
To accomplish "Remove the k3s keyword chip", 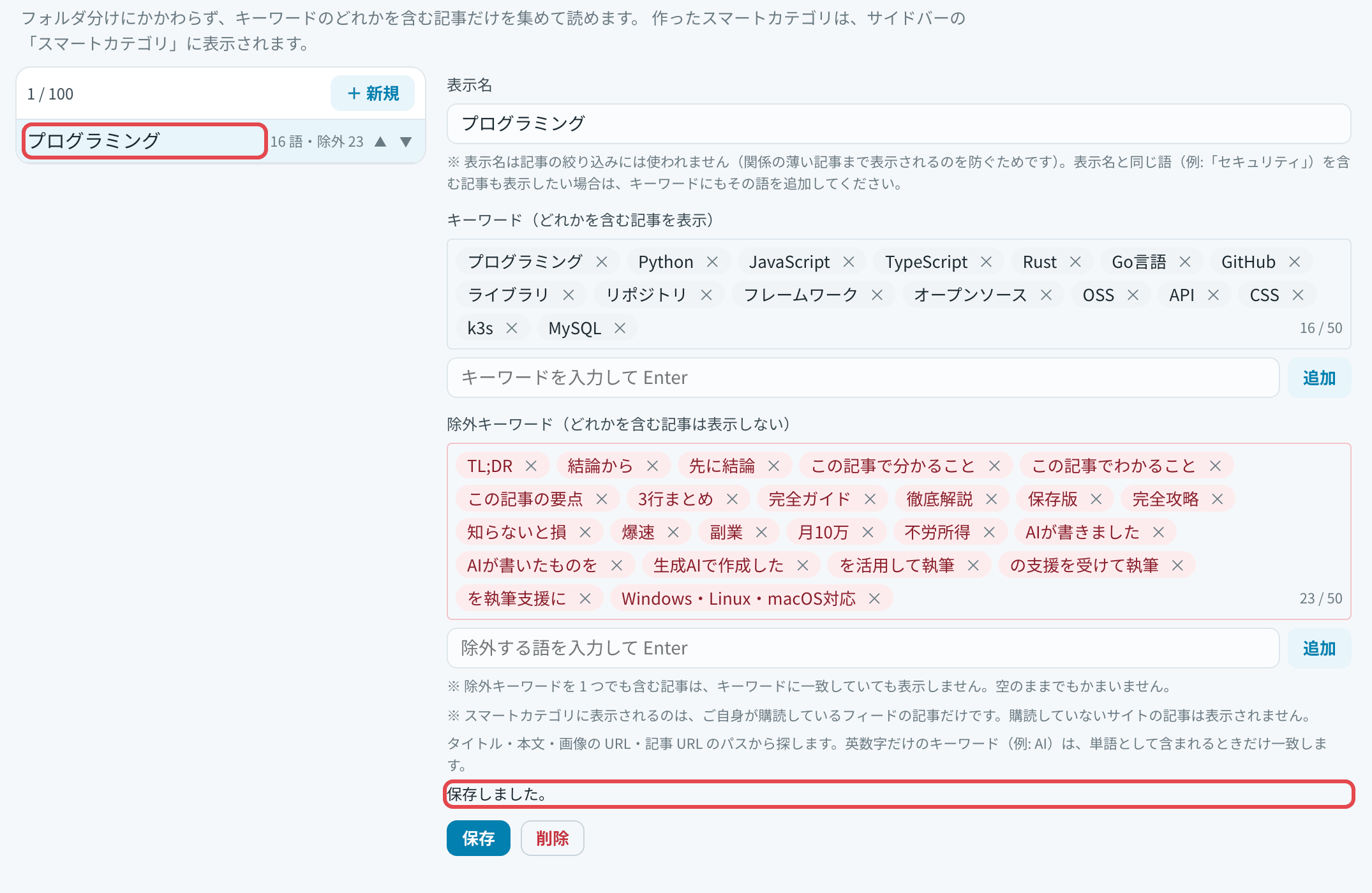I will (x=512, y=328).
